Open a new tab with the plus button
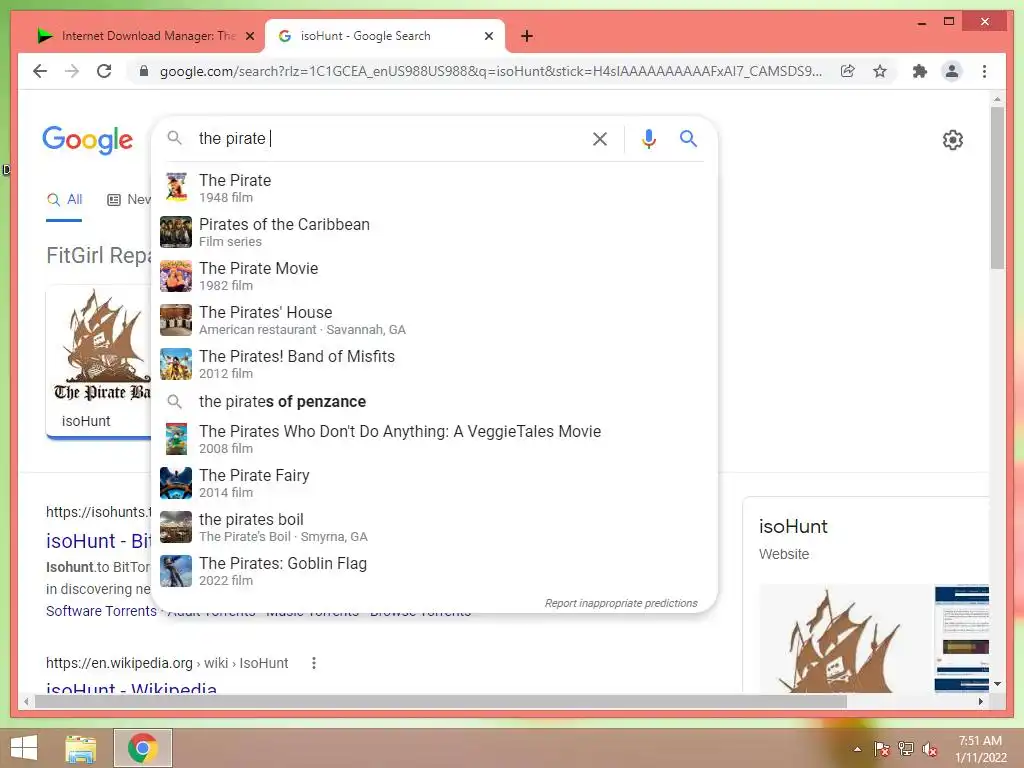 click(x=527, y=36)
